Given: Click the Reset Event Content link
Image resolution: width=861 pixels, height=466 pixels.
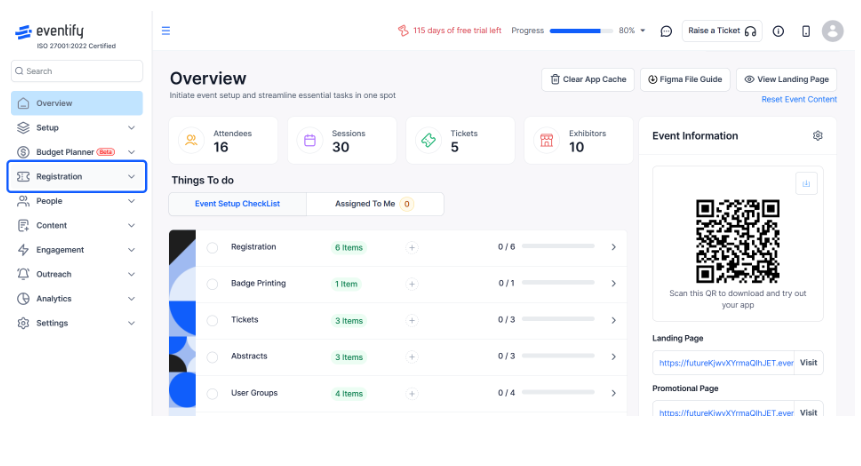Looking at the screenshot, I should click(799, 99).
